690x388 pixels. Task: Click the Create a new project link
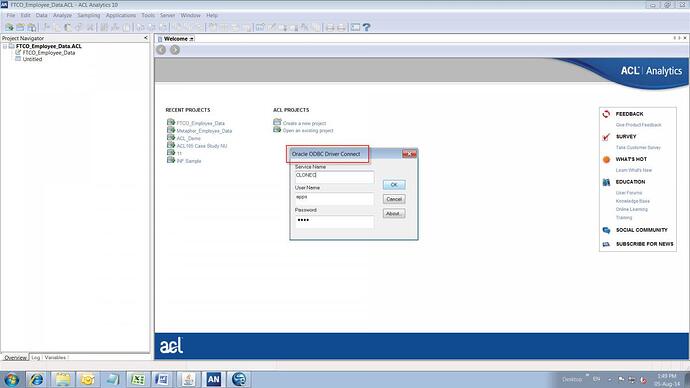pyautogui.click(x=304, y=123)
